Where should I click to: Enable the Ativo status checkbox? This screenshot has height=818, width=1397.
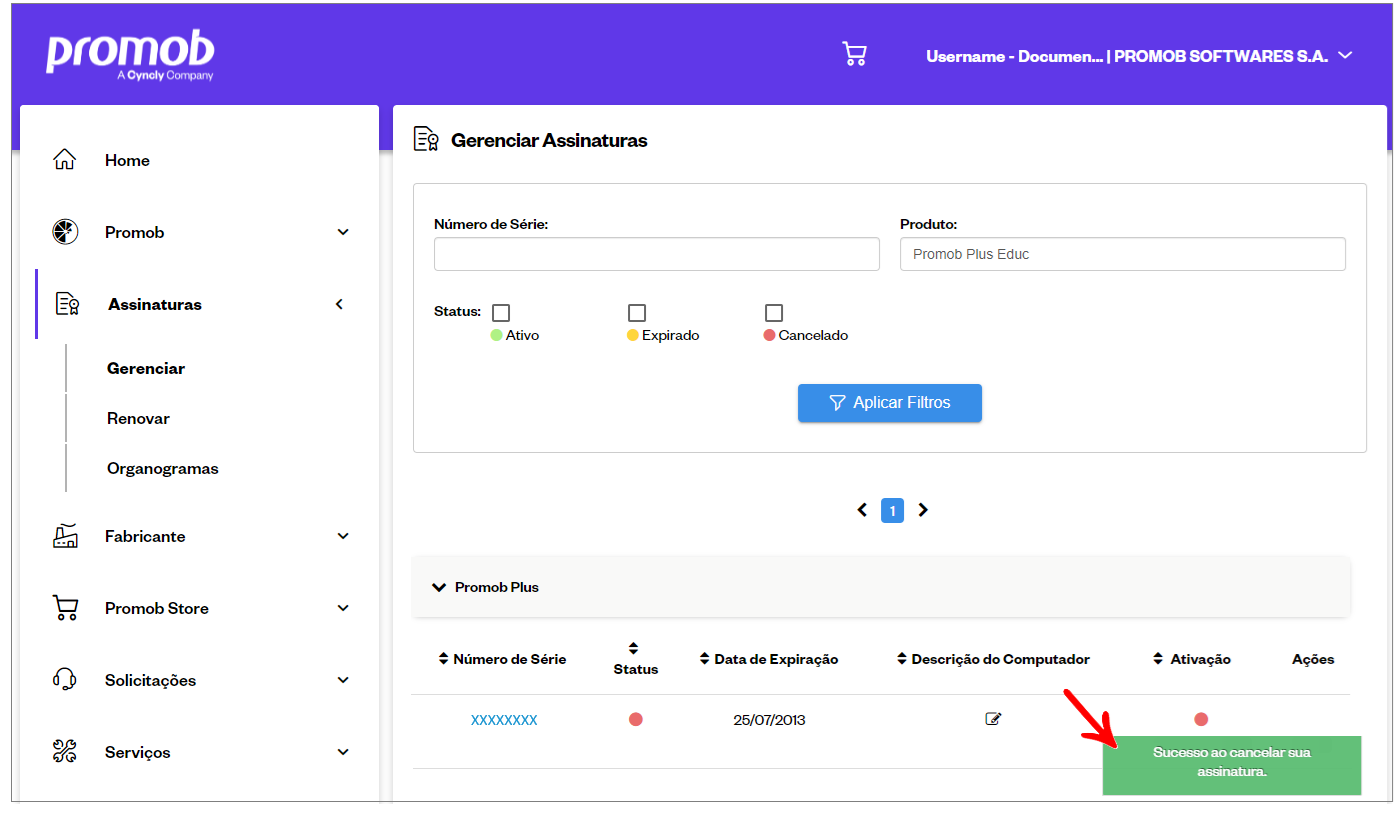pos(500,312)
